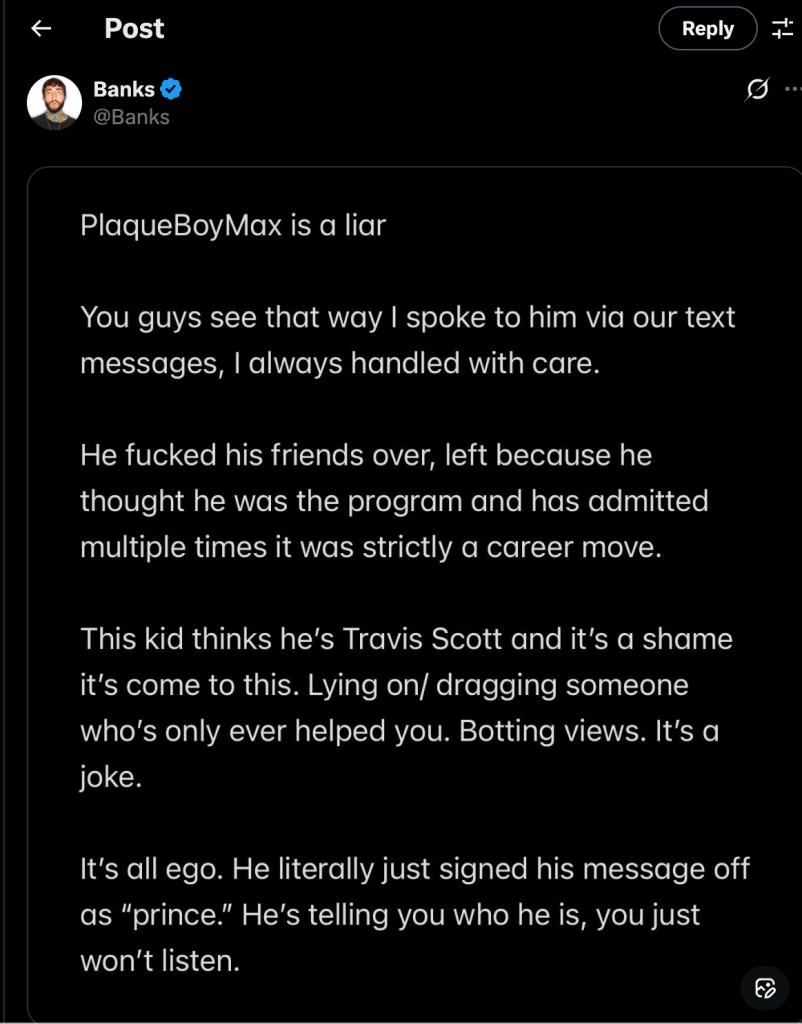Click the Post heading at top
802x1024 pixels.
(134, 29)
